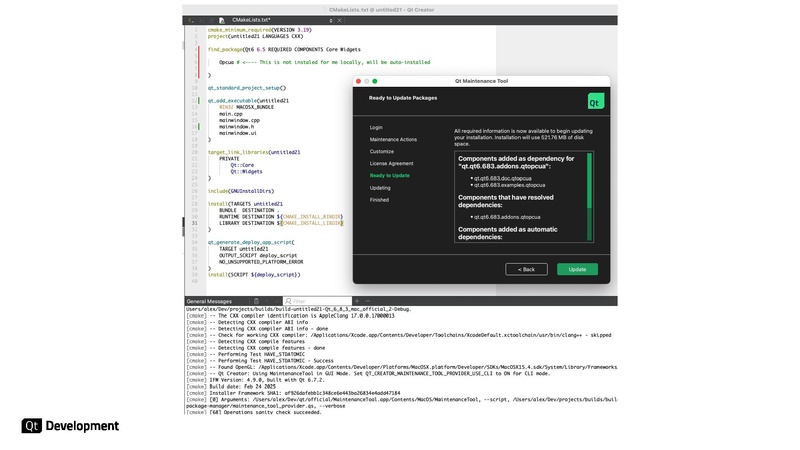This screenshot has width=800, height=450.
Task: Close the CMakeLists.txt document
Action: (x=339, y=20)
